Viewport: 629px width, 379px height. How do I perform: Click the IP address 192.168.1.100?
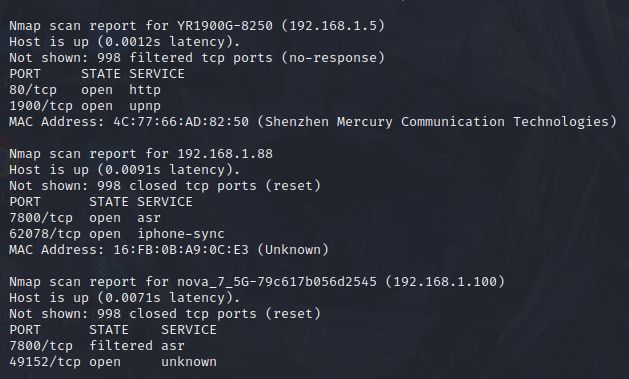click(x=445, y=282)
